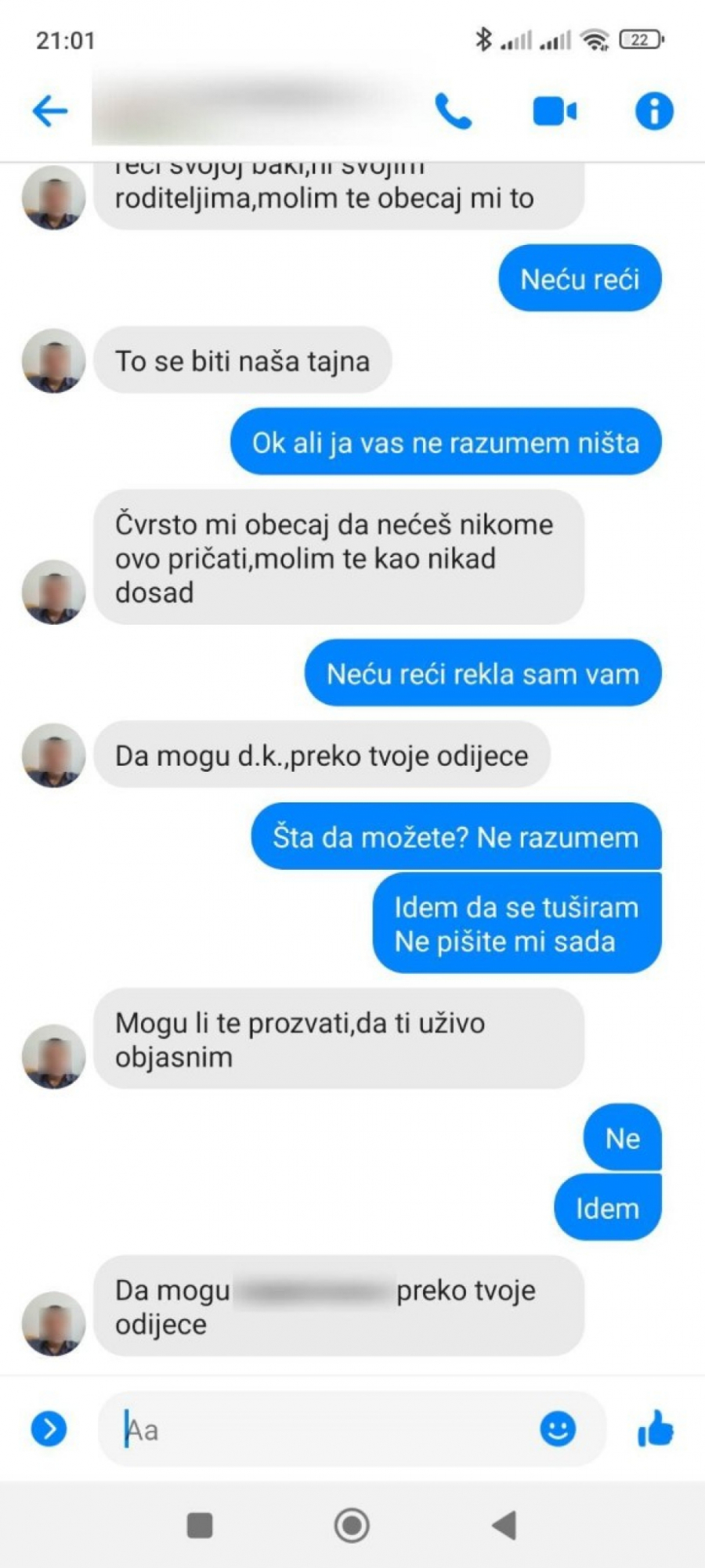Send a thumbs-up like
The width and height of the screenshot is (705, 1568).
tap(656, 1428)
